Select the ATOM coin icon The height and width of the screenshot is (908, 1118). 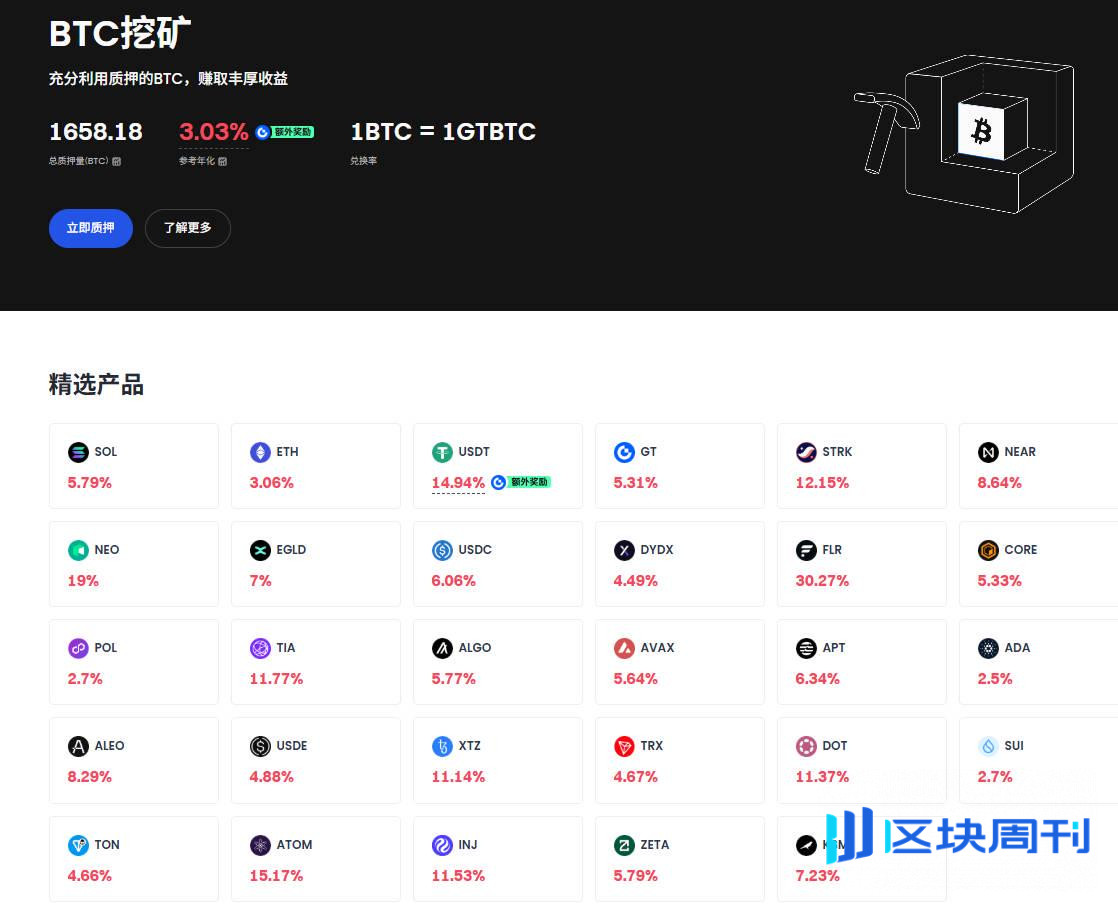point(260,845)
